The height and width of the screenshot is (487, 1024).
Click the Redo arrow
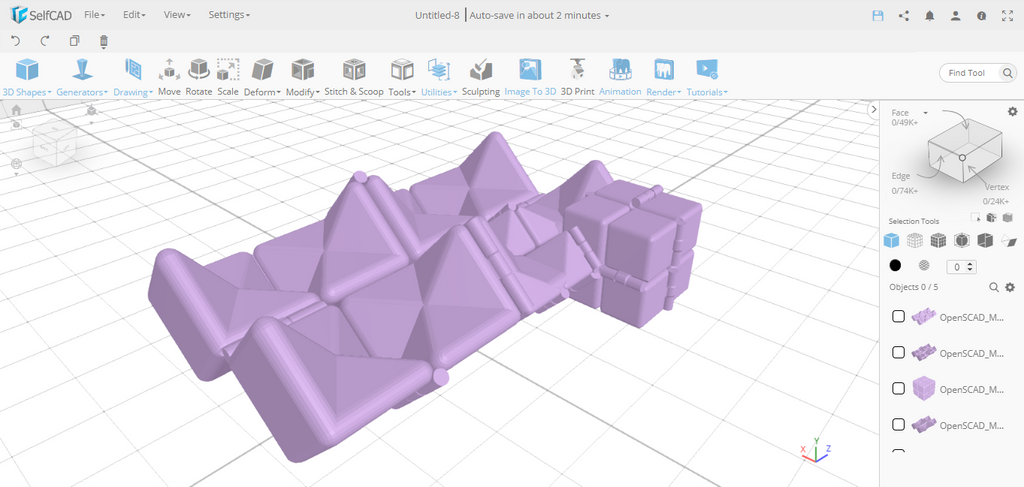click(x=45, y=41)
